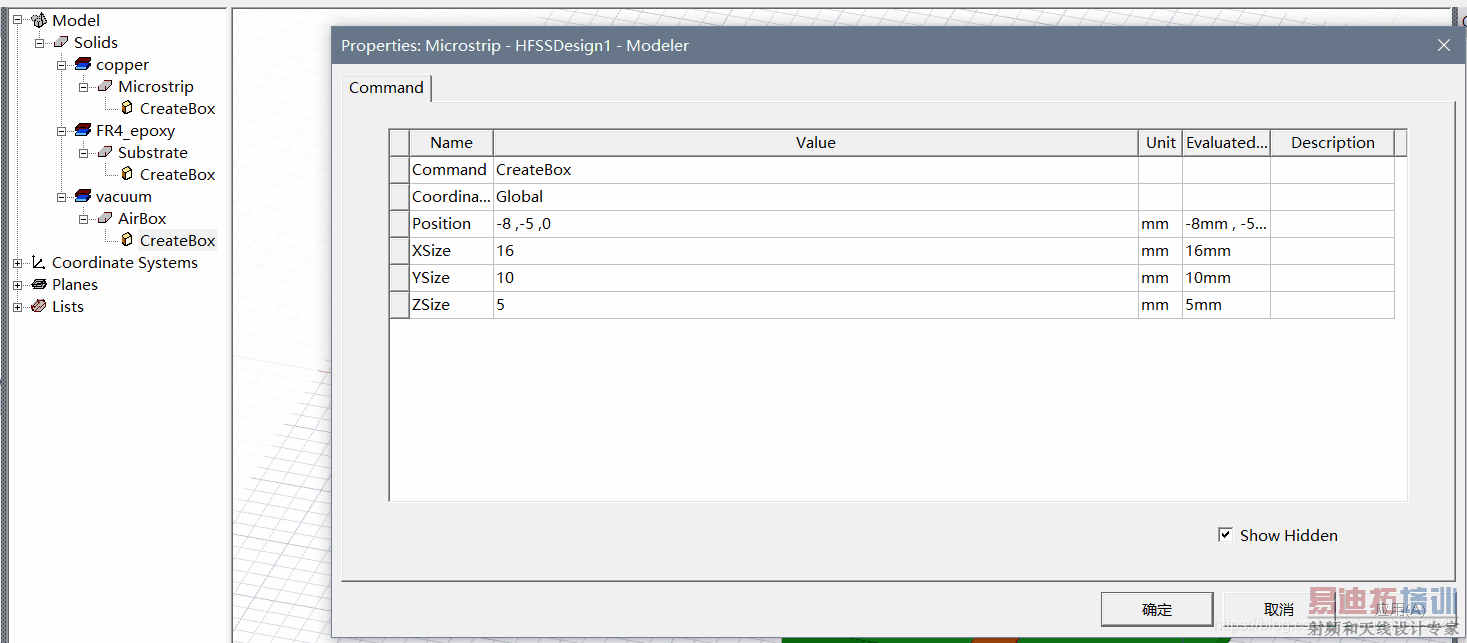Click the CreateBox icon under AirBox
This screenshot has width=1467, height=643.
[127, 240]
